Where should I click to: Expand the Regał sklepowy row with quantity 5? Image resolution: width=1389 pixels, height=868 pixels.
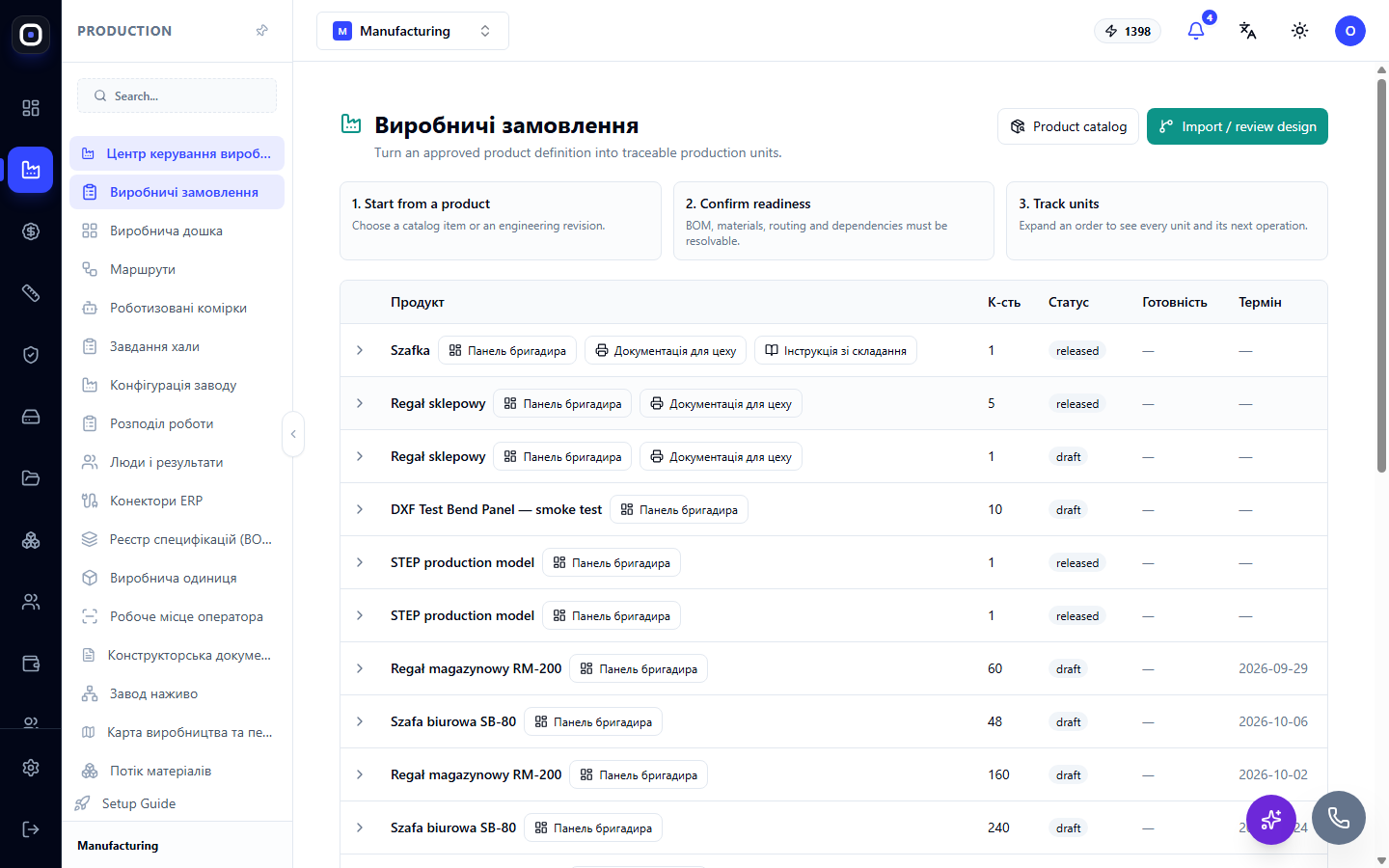(x=360, y=403)
